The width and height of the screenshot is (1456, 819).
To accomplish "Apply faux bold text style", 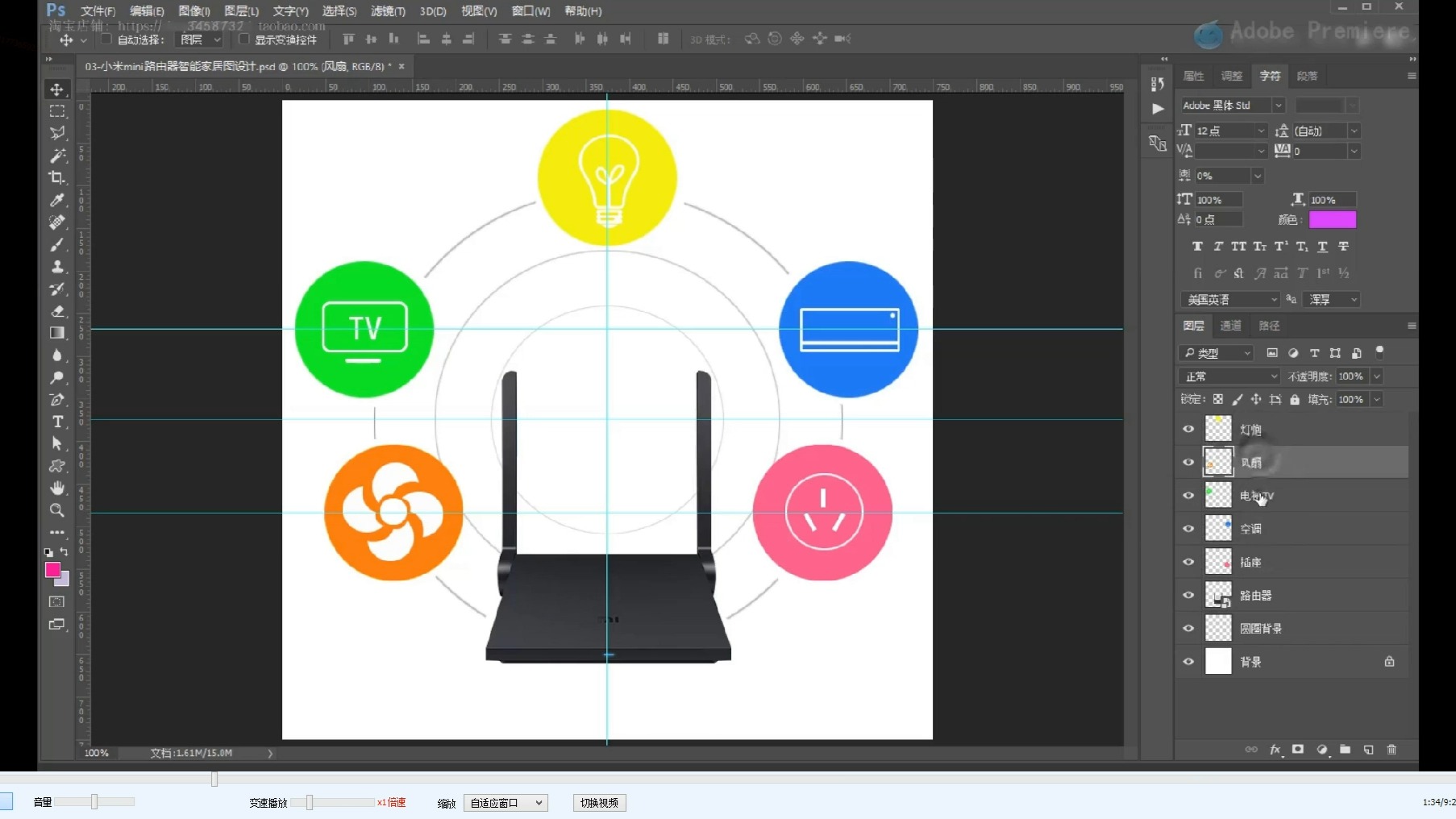I will tap(1197, 247).
